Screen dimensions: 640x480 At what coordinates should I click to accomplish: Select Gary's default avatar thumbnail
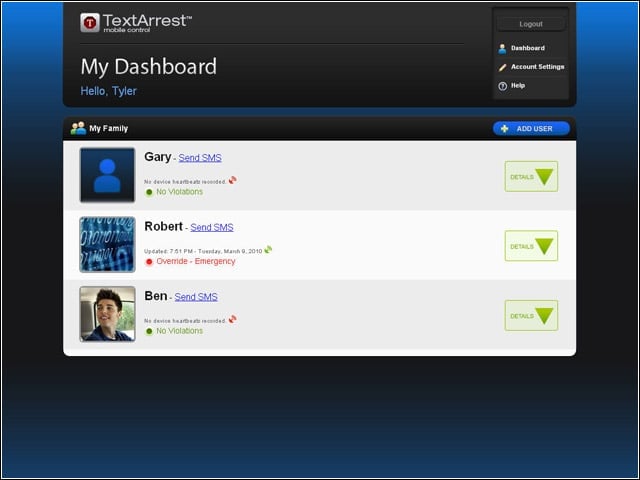[107, 175]
